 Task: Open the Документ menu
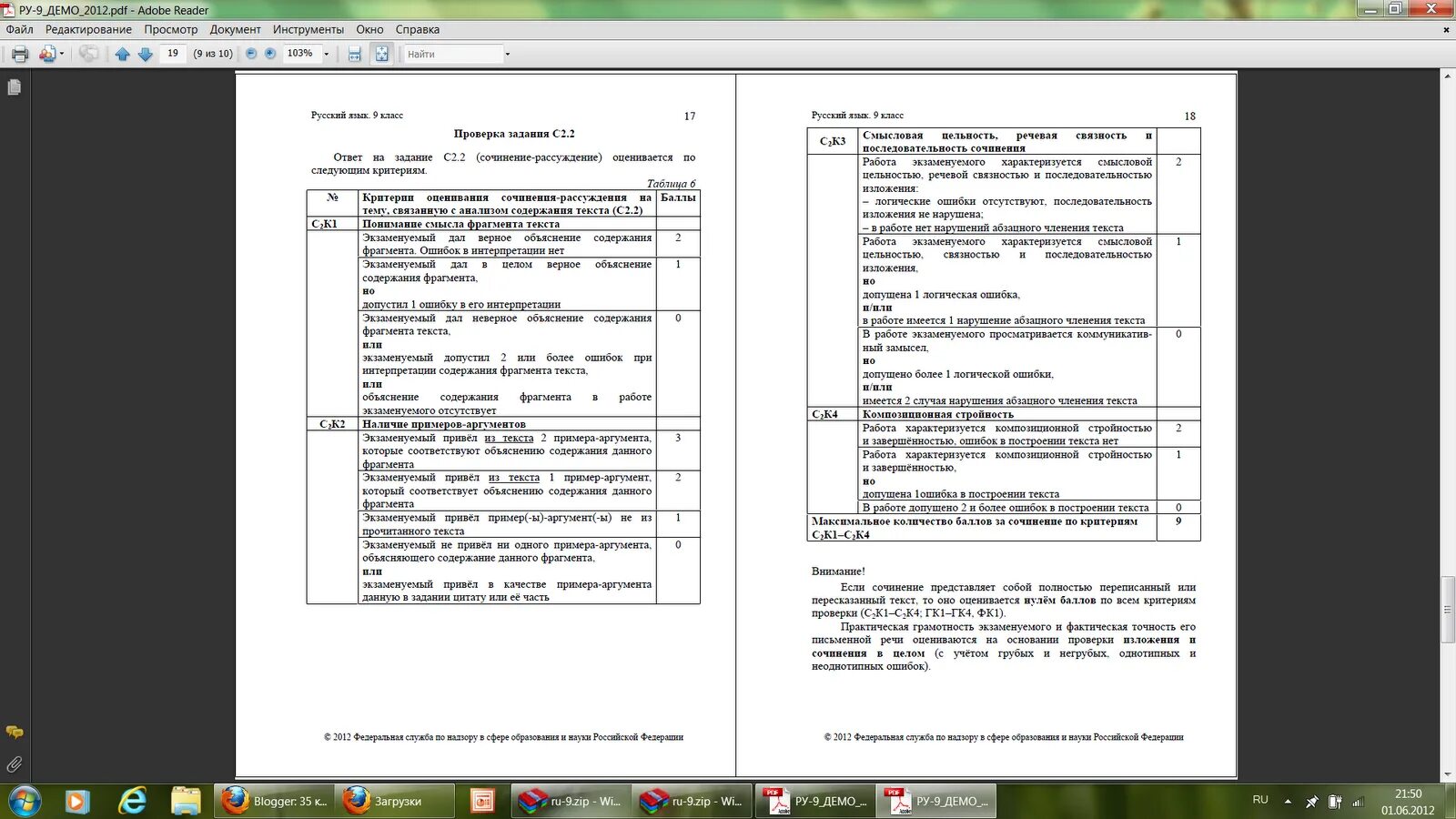coord(236,29)
